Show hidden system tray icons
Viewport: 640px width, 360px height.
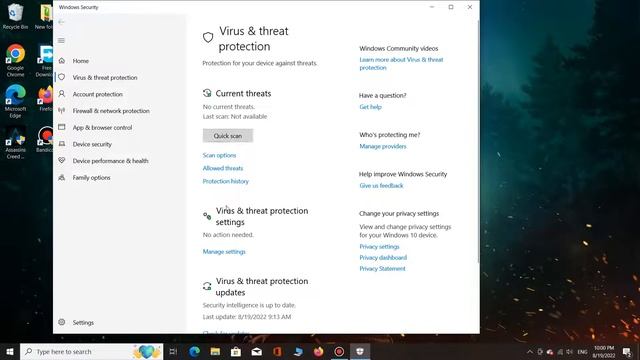pos(530,351)
